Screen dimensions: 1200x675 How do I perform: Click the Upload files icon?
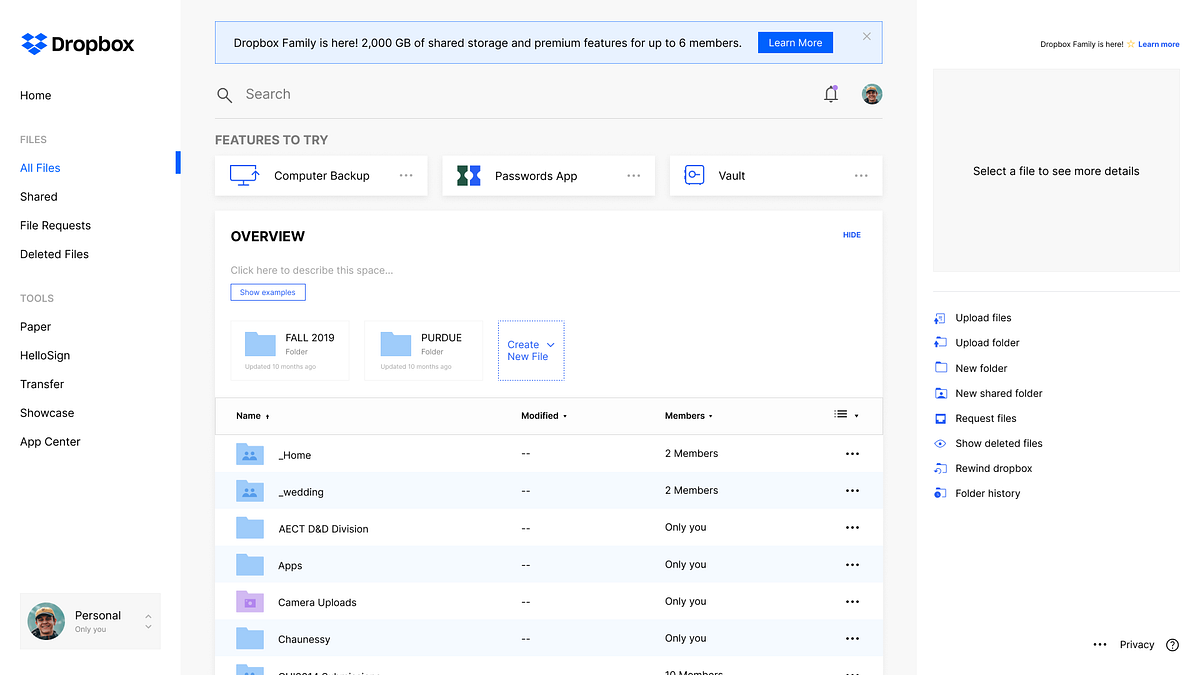point(939,317)
